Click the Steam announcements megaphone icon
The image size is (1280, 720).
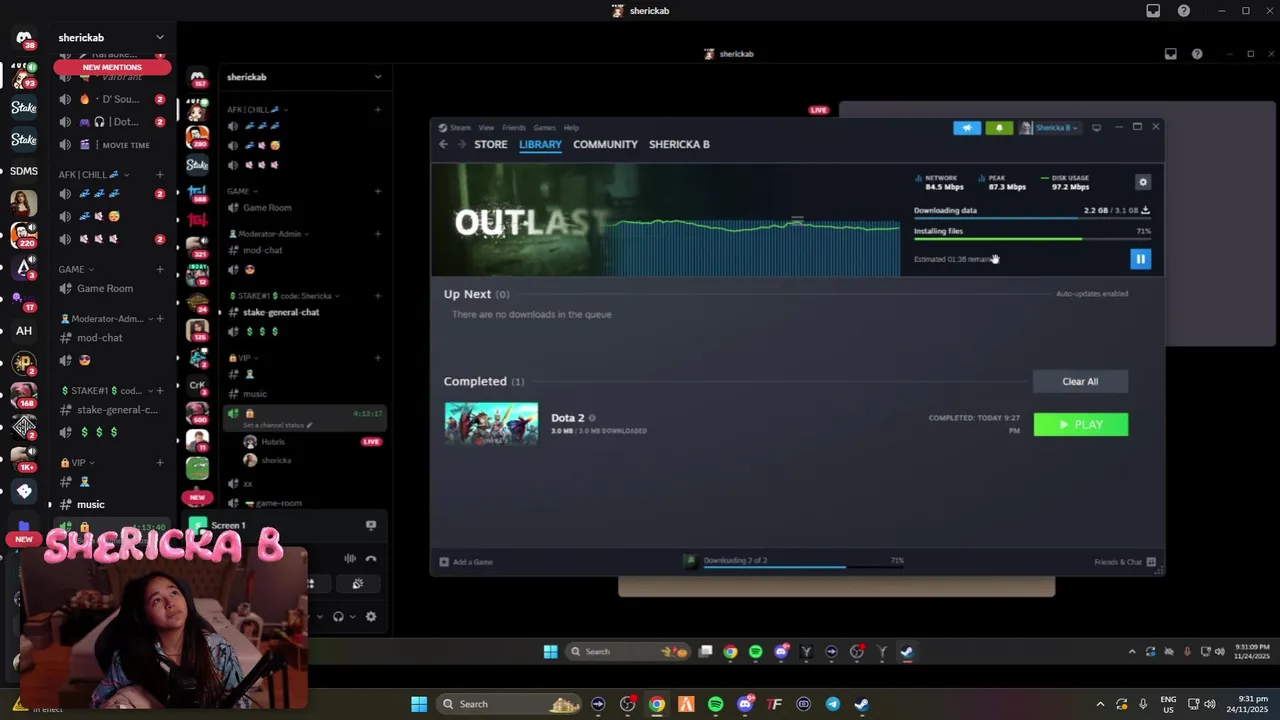pos(967,128)
